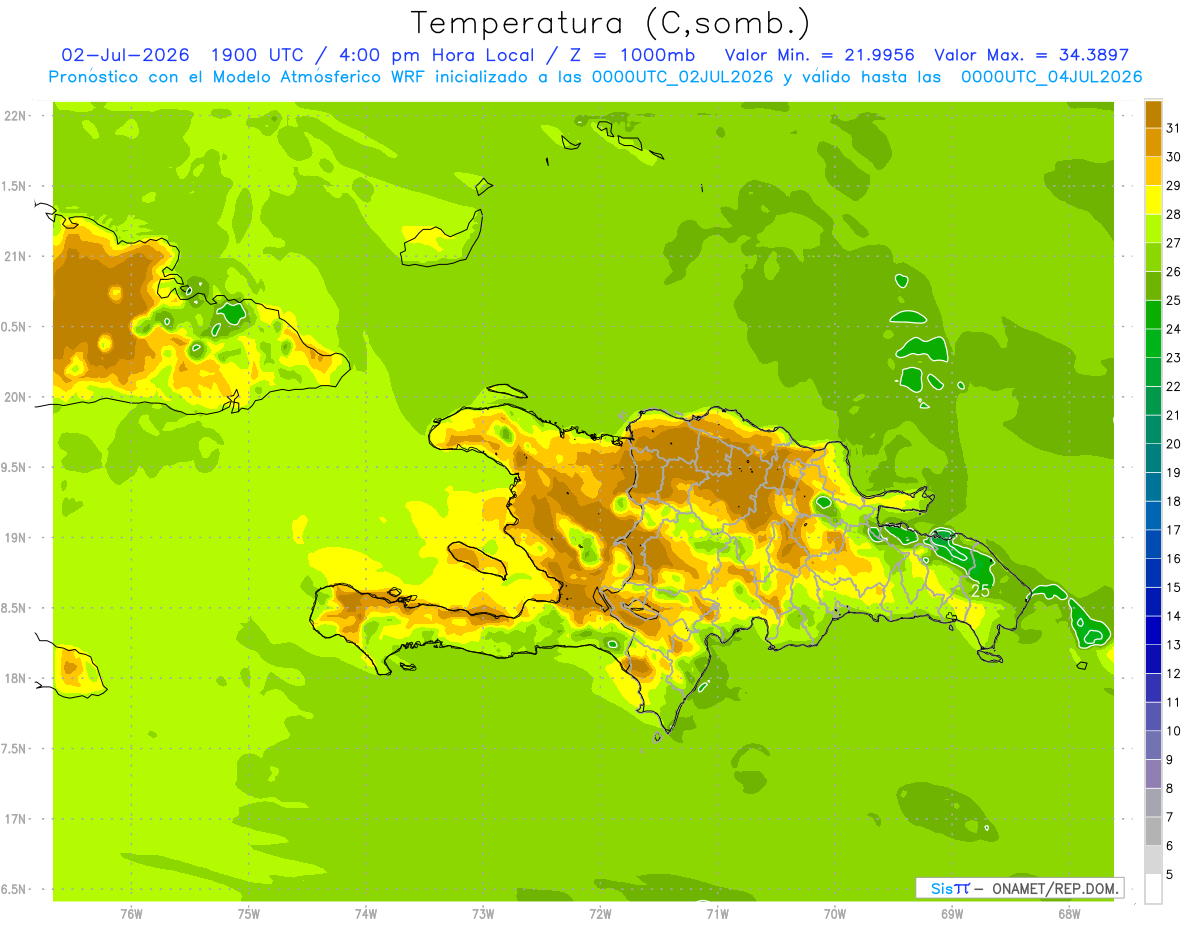Click the "73W" longitude label

pos(483,913)
